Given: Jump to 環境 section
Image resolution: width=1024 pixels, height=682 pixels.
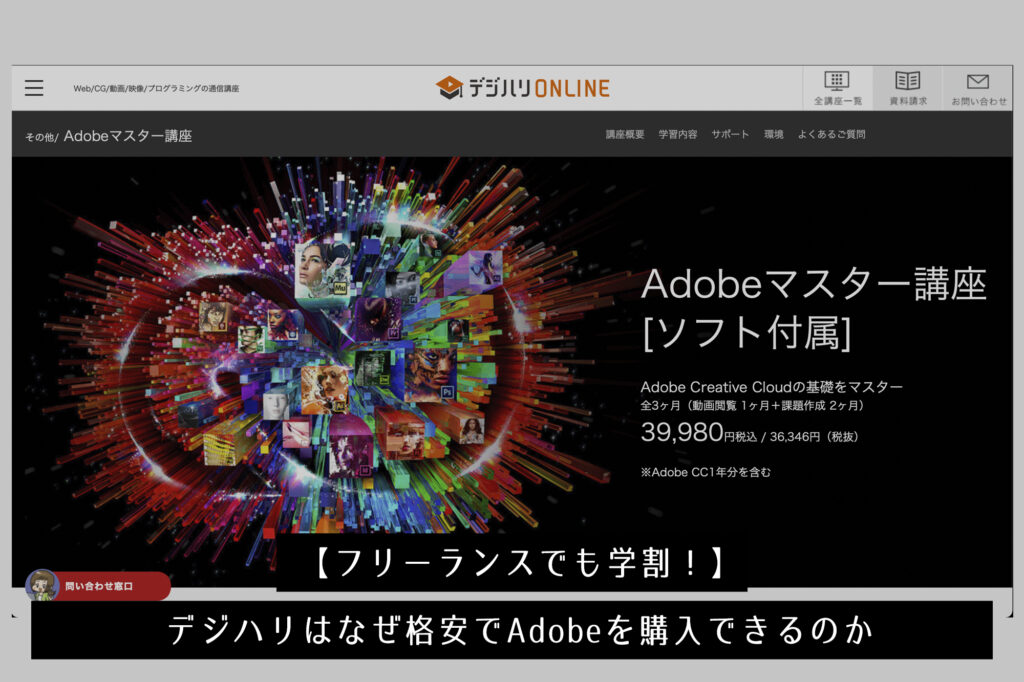Looking at the screenshot, I should (x=773, y=135).
